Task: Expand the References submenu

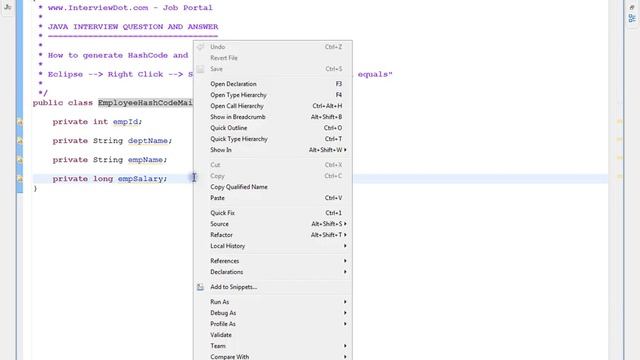Action: (x=272, y=261)
